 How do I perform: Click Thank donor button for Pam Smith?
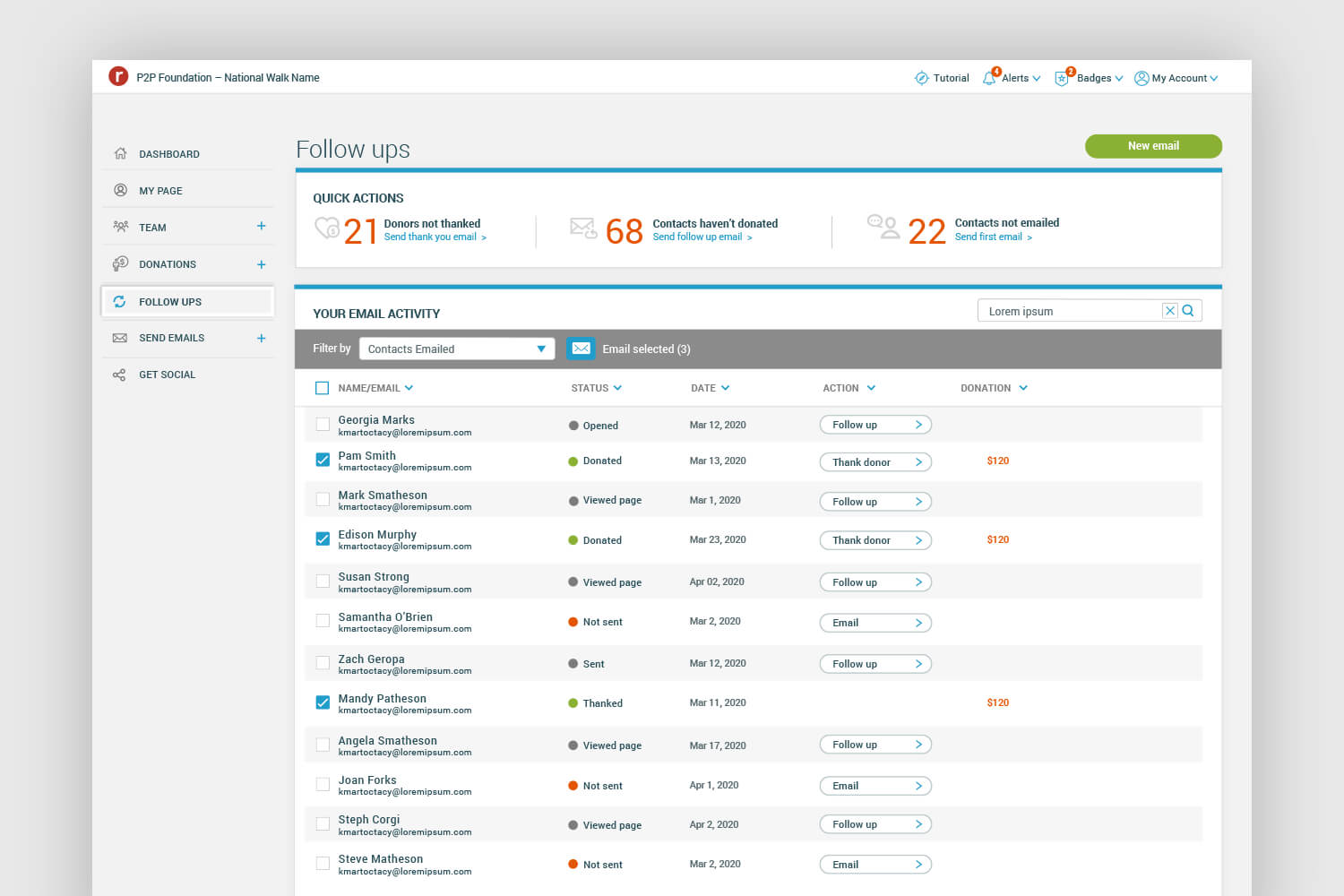875,462
